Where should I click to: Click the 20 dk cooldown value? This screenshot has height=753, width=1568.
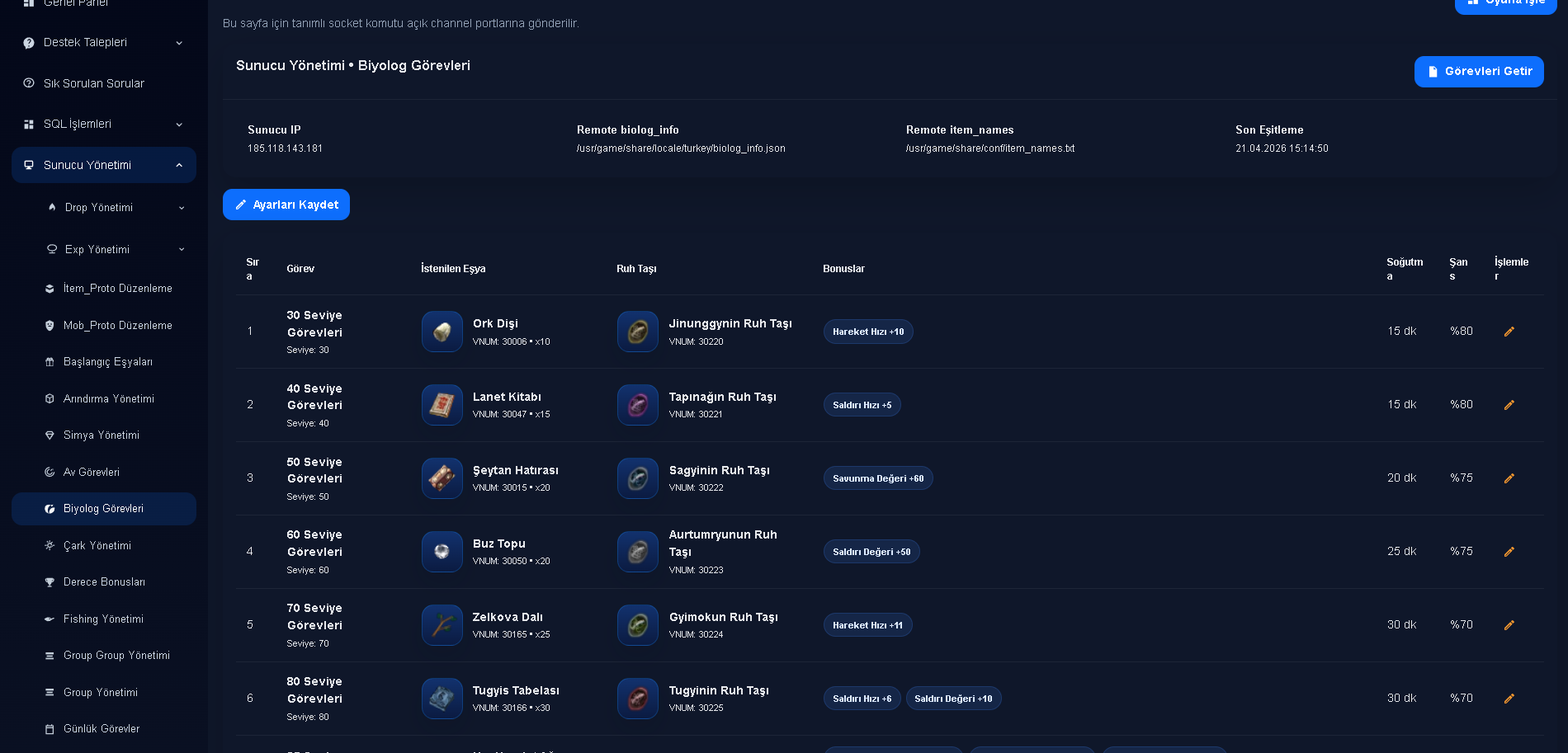[x=1401, y=478]
